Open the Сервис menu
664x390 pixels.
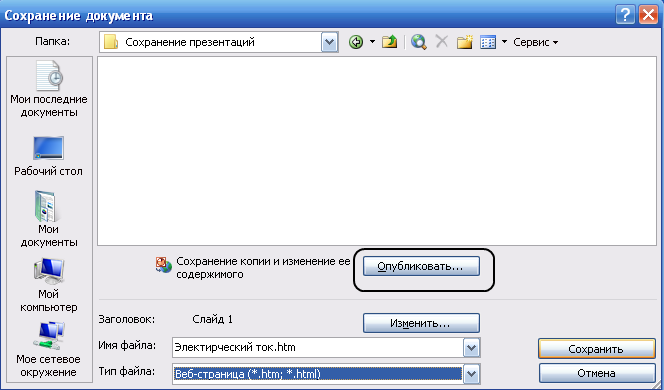536,42
